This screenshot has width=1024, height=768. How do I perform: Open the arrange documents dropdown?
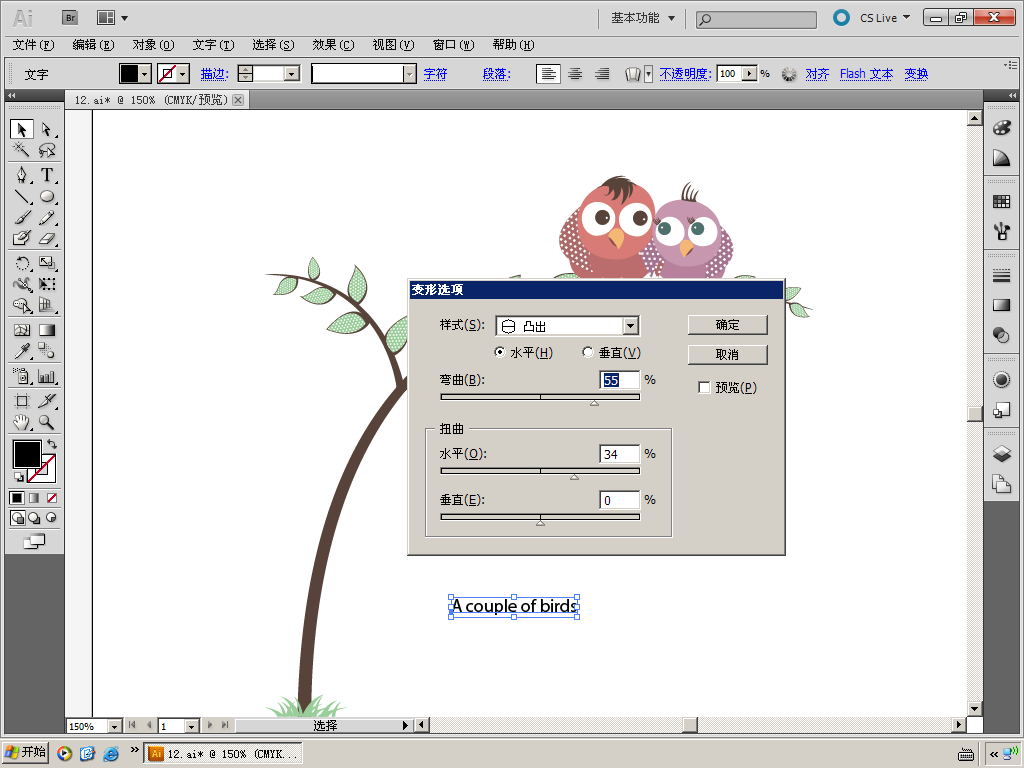(x=112, y=18)
